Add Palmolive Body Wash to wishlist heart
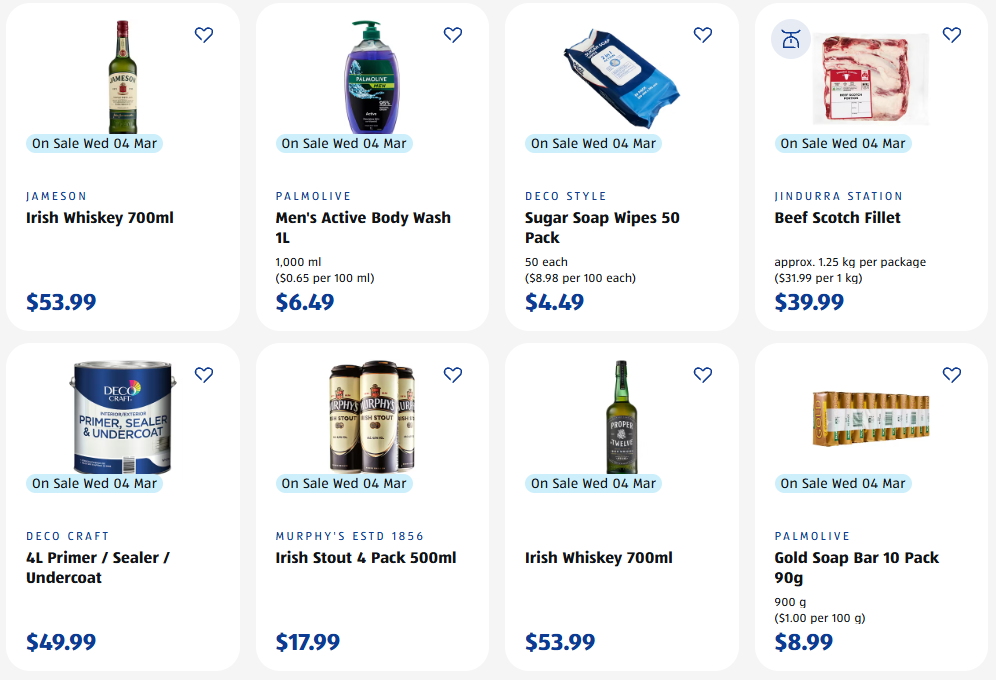The height and width of the screenshot is (680, 996). click(x=453, y=35)
